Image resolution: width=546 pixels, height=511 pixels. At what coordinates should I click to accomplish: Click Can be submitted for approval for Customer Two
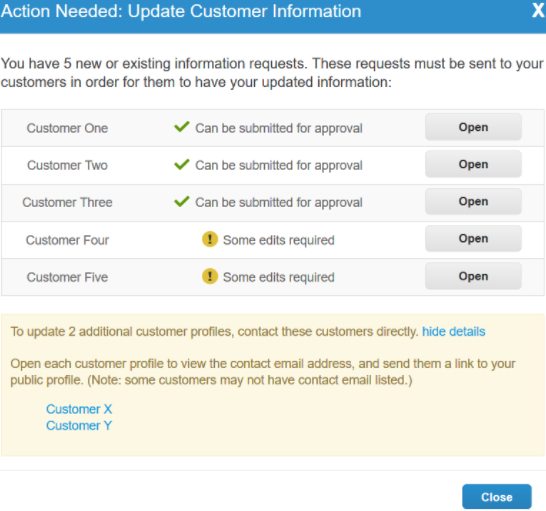pos(279,165)
